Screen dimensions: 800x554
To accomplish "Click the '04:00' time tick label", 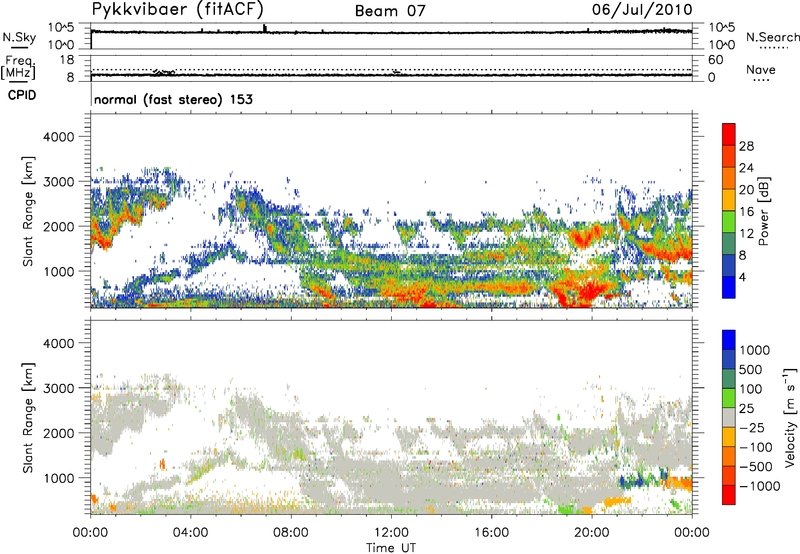I will tap(190, 533).
